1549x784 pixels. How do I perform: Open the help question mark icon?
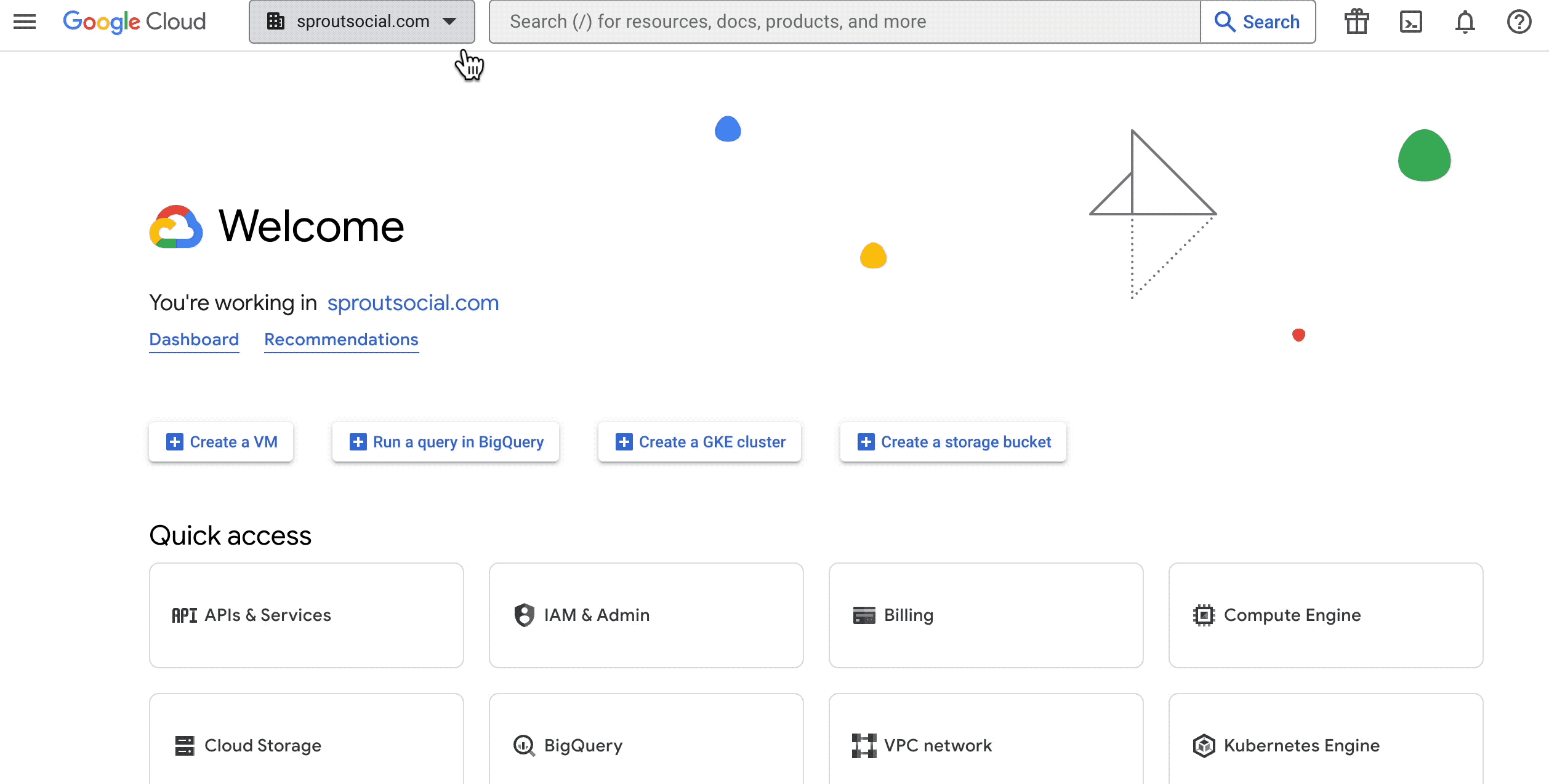coord(1519,22)
